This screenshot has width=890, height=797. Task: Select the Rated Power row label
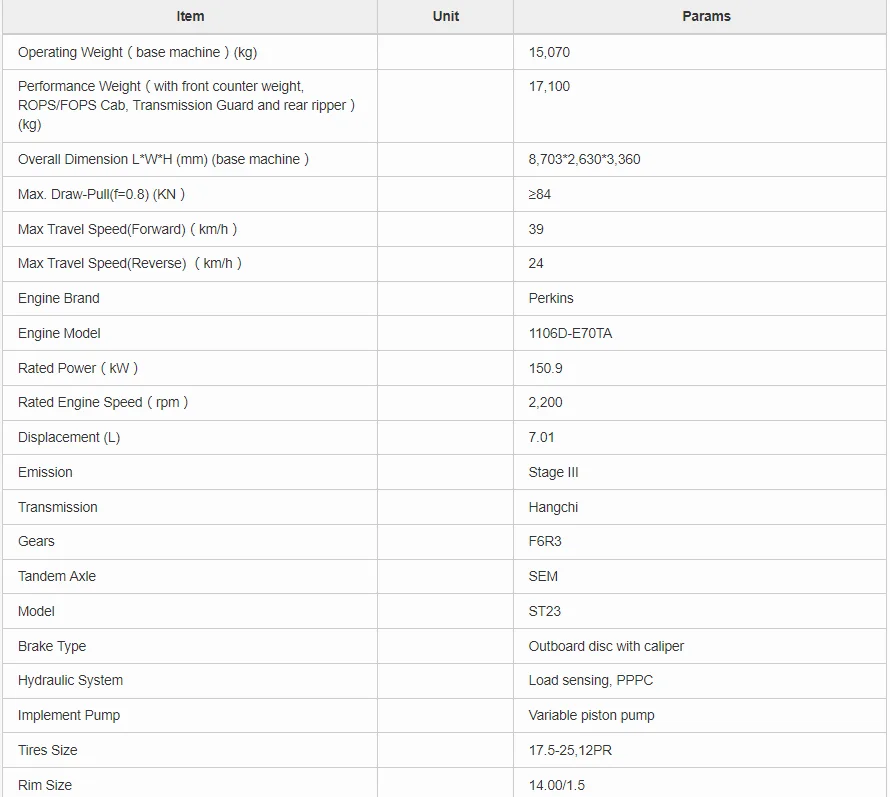[x=78, y=368]
